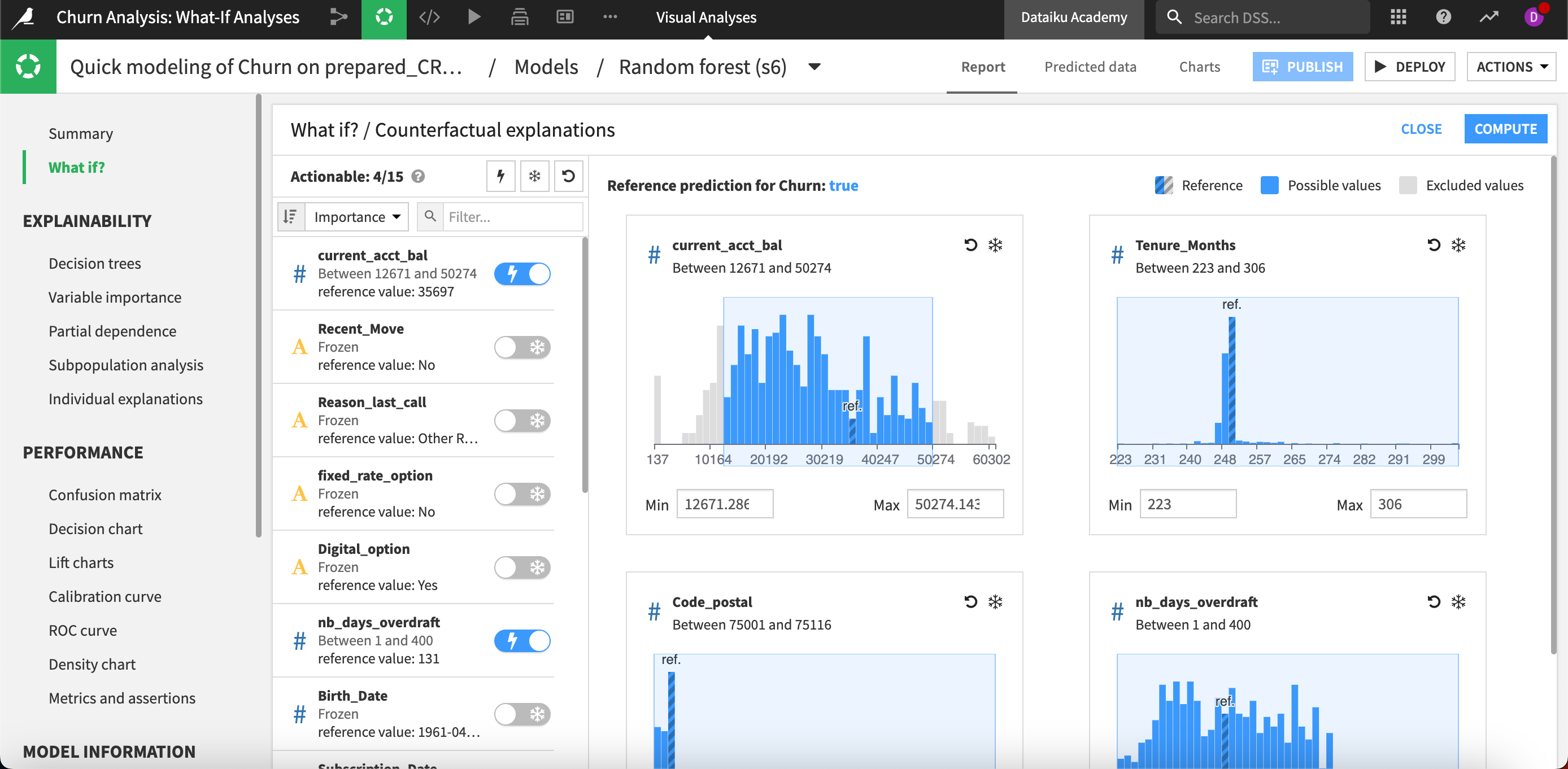Open the Flow icon in top bar
Screen dimensions: 1568x769
[338, 17]
